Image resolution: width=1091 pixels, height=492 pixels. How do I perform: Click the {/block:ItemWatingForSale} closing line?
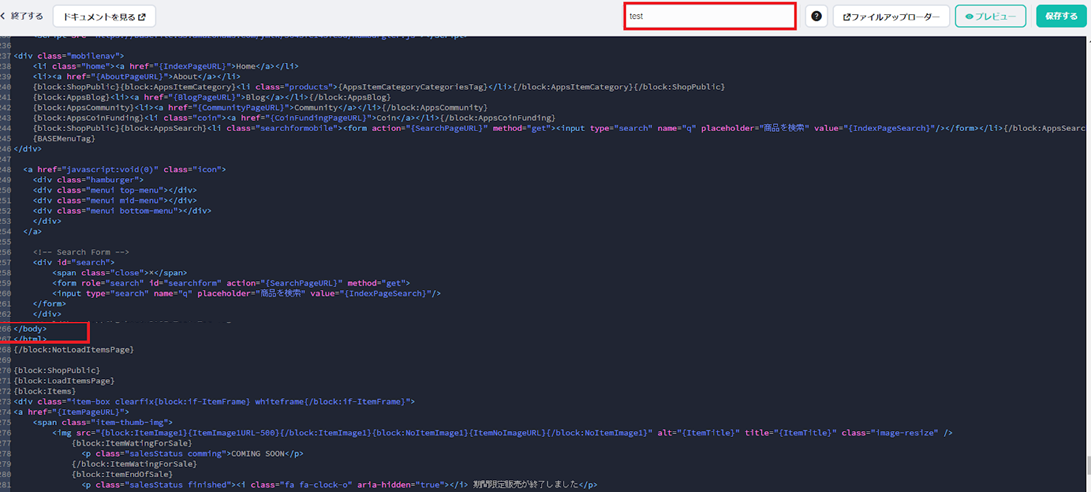134,463
